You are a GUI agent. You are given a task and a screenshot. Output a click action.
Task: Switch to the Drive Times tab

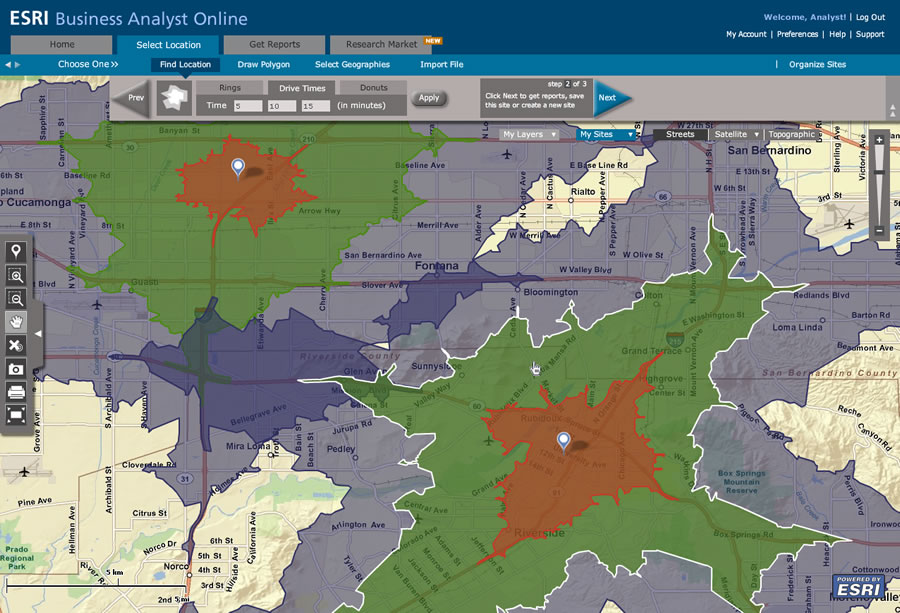pyautogui.click(x=302, y=88)
